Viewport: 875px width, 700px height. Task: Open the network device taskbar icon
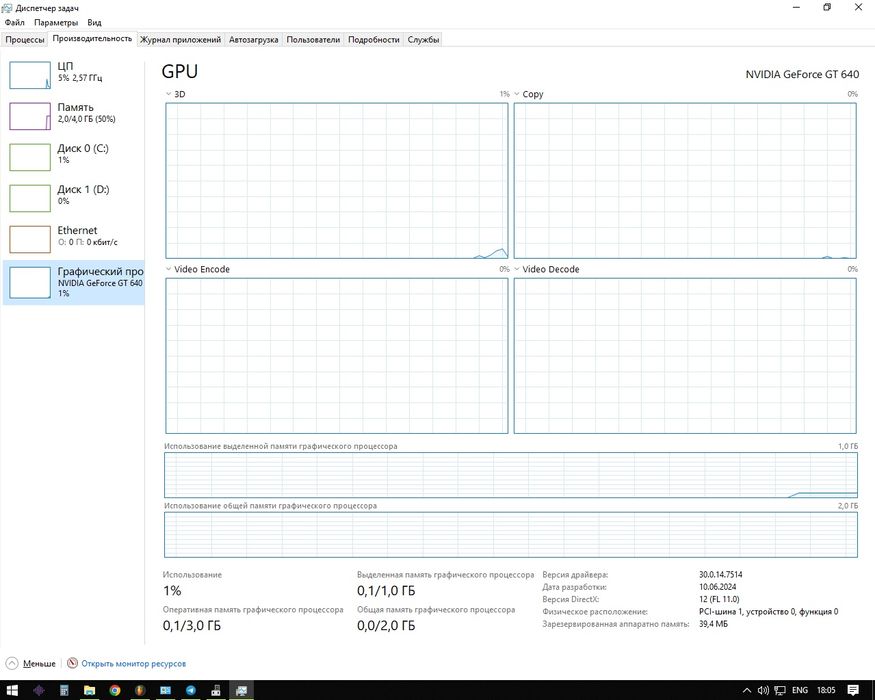(x=216, y=690)
